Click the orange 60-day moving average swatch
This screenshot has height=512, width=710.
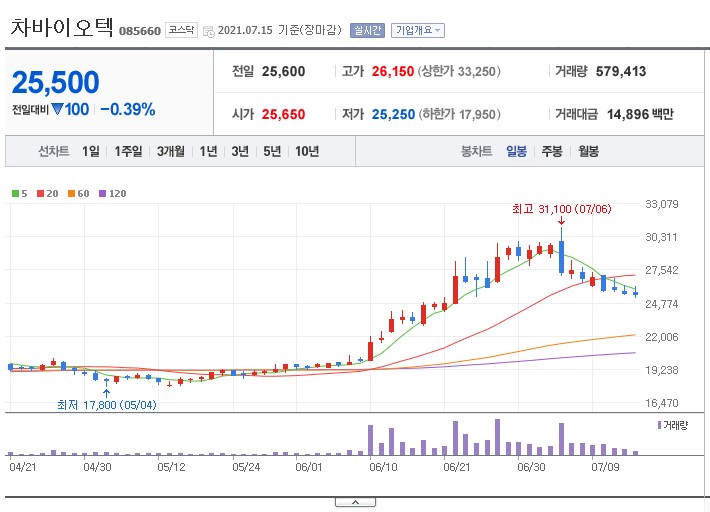click(x=71, y=194)
